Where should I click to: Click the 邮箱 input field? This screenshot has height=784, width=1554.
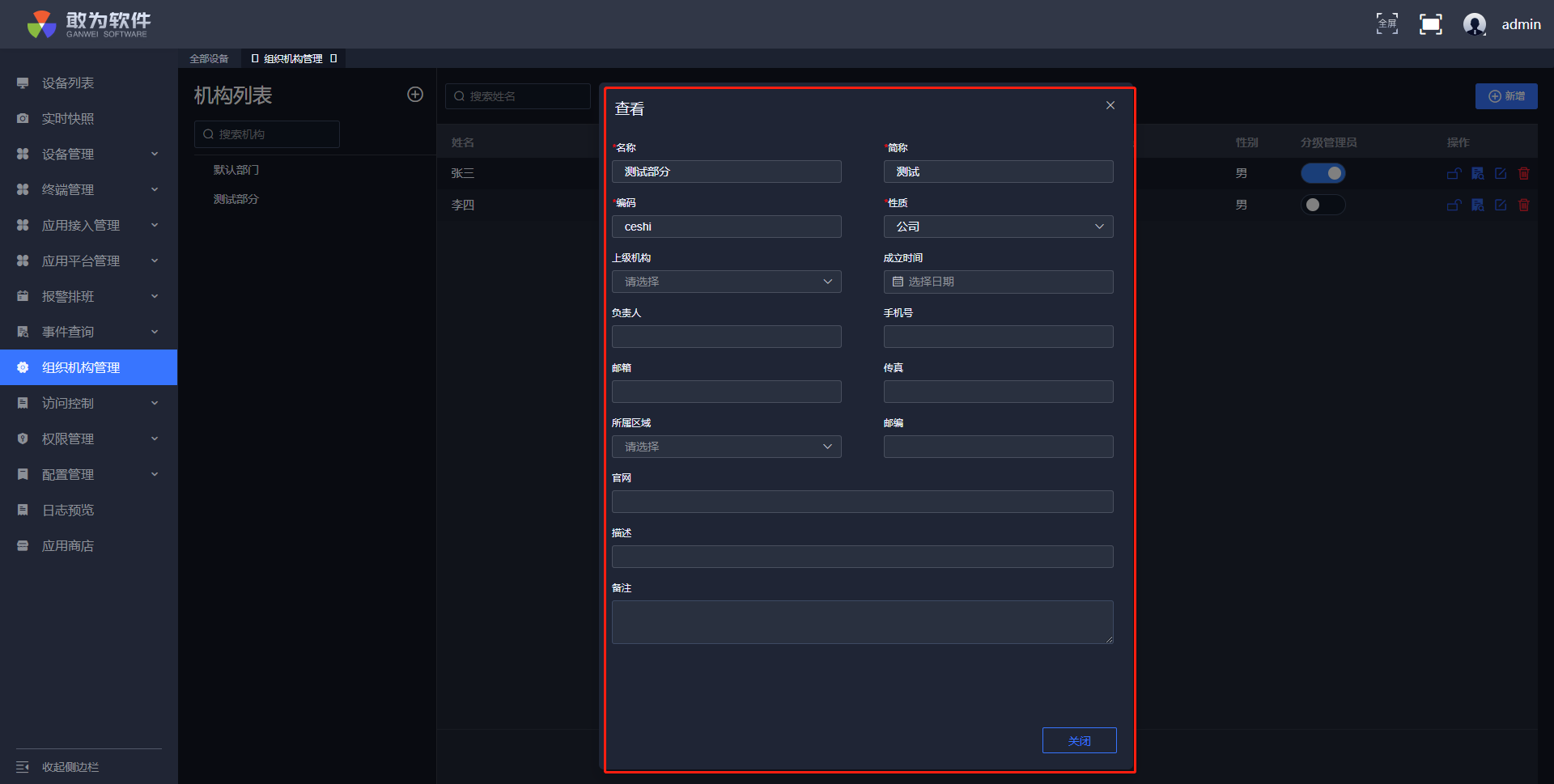point(726,392)
